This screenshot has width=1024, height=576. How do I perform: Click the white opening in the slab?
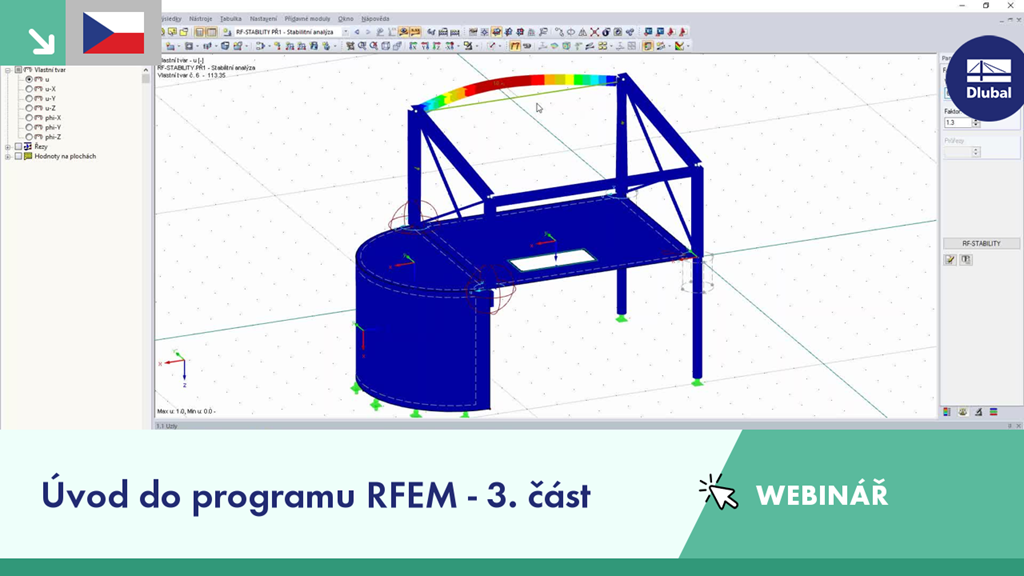552,260
